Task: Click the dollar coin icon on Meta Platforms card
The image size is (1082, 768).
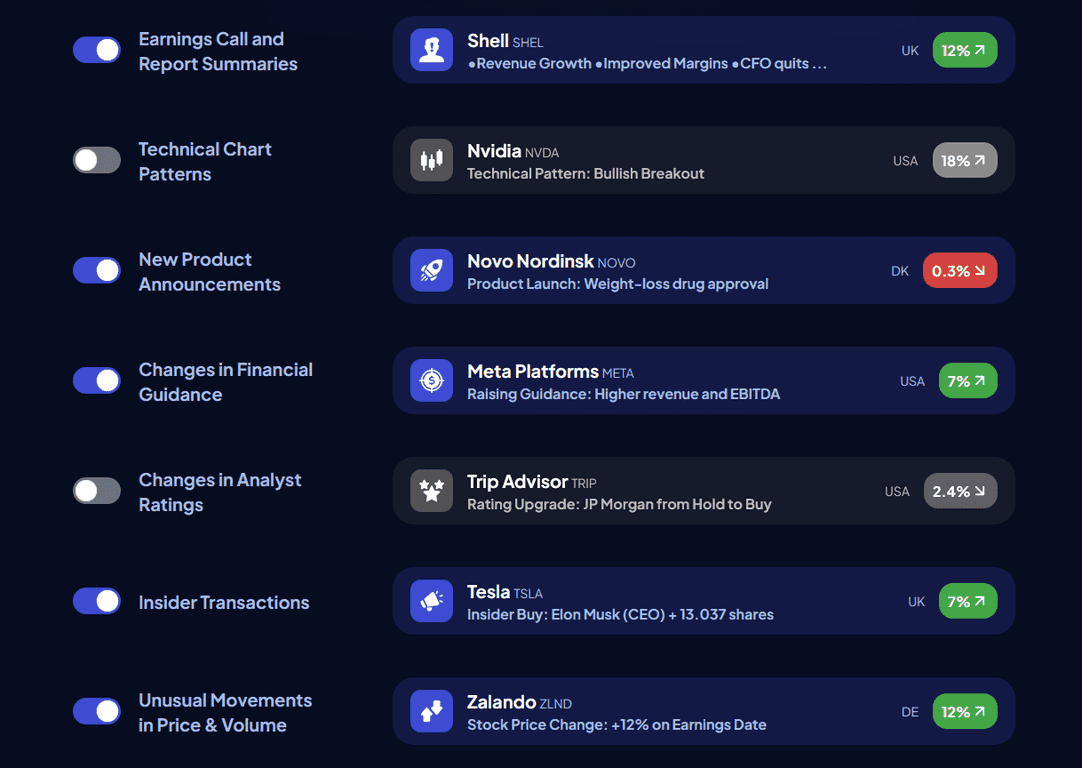Action: point(431,380)
